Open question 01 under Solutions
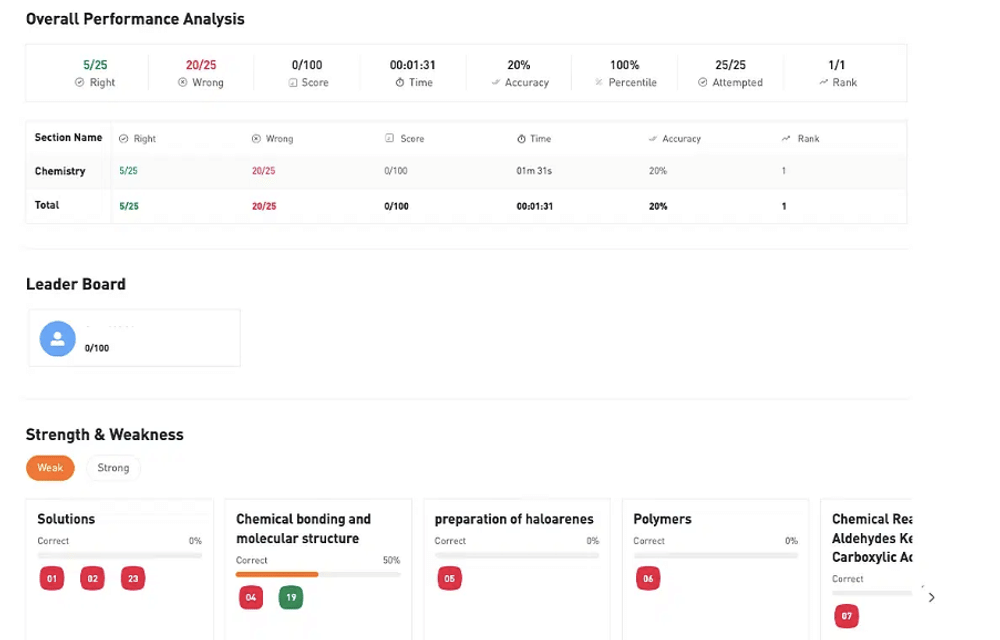Image resolution: width=1000 pixels, height=640 pixels. click(52, 578)
